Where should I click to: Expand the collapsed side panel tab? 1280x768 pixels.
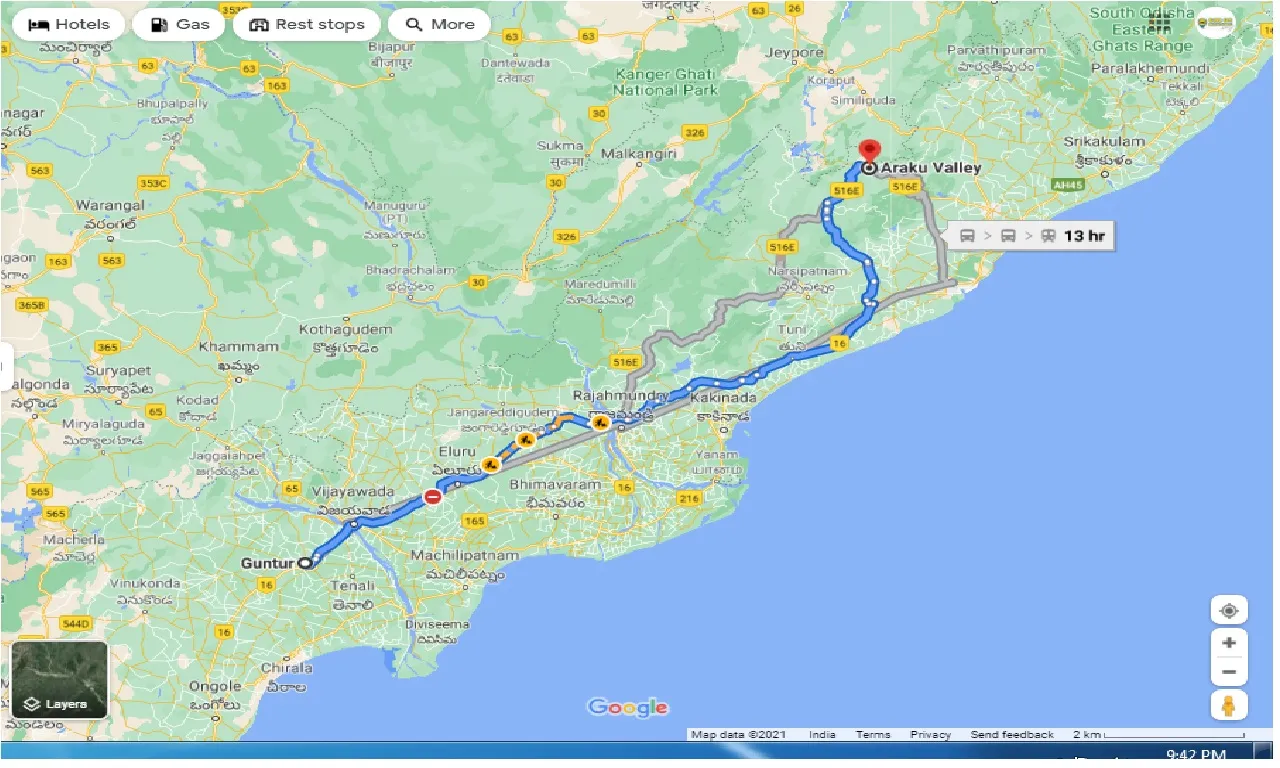(6, 368)
